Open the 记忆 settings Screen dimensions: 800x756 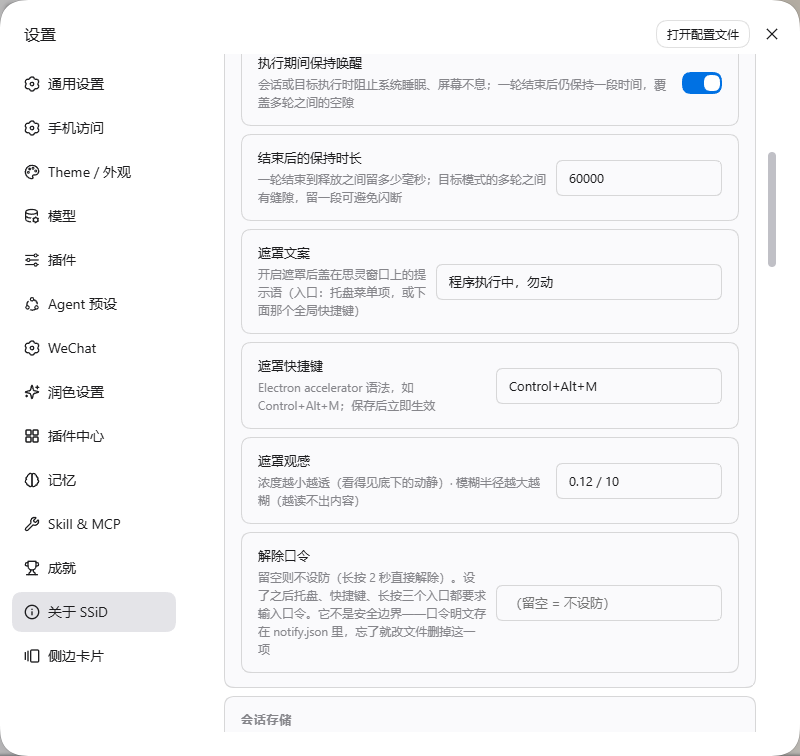coord(94,481)
